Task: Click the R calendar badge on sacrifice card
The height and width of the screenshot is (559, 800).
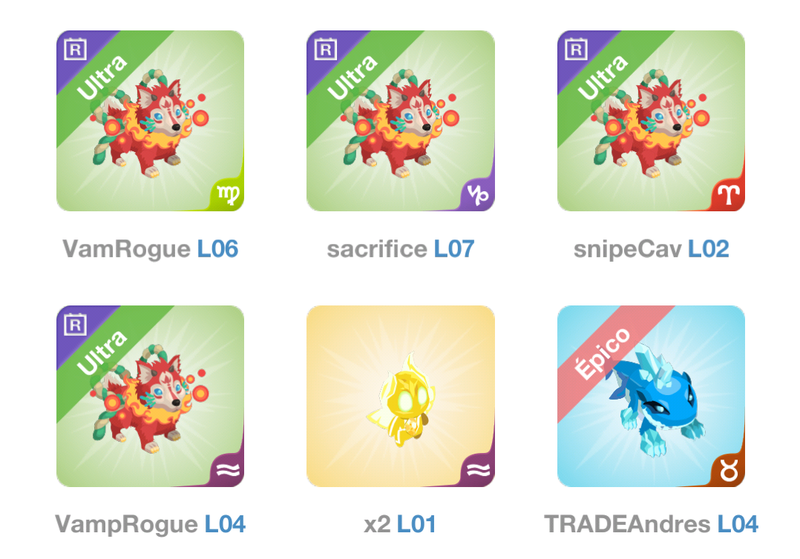Action: click(326, 49)
